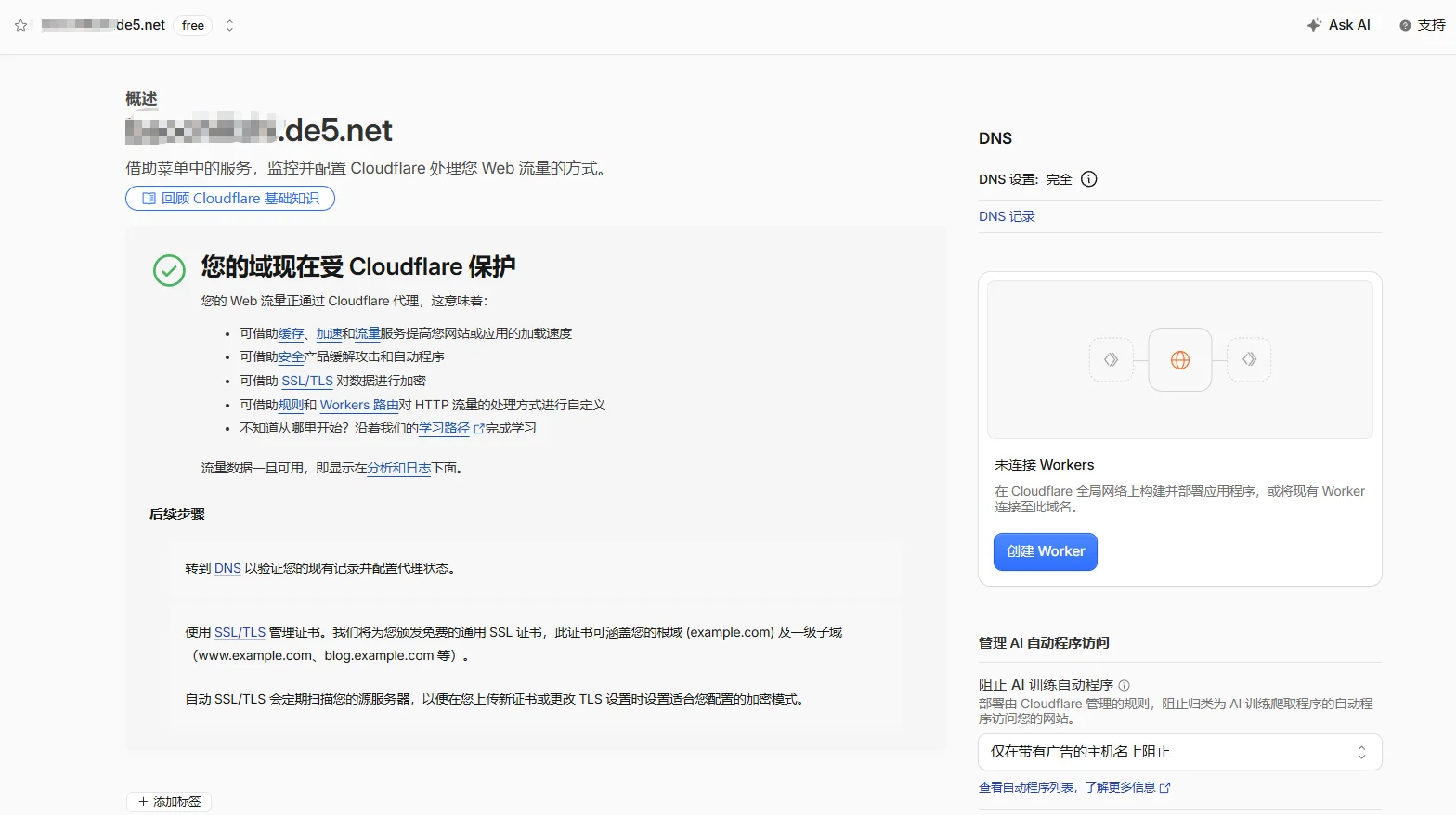The image size is (1456, 815).
Task: Click the Ask AI sparkle icon
Action: [1314, 25]
